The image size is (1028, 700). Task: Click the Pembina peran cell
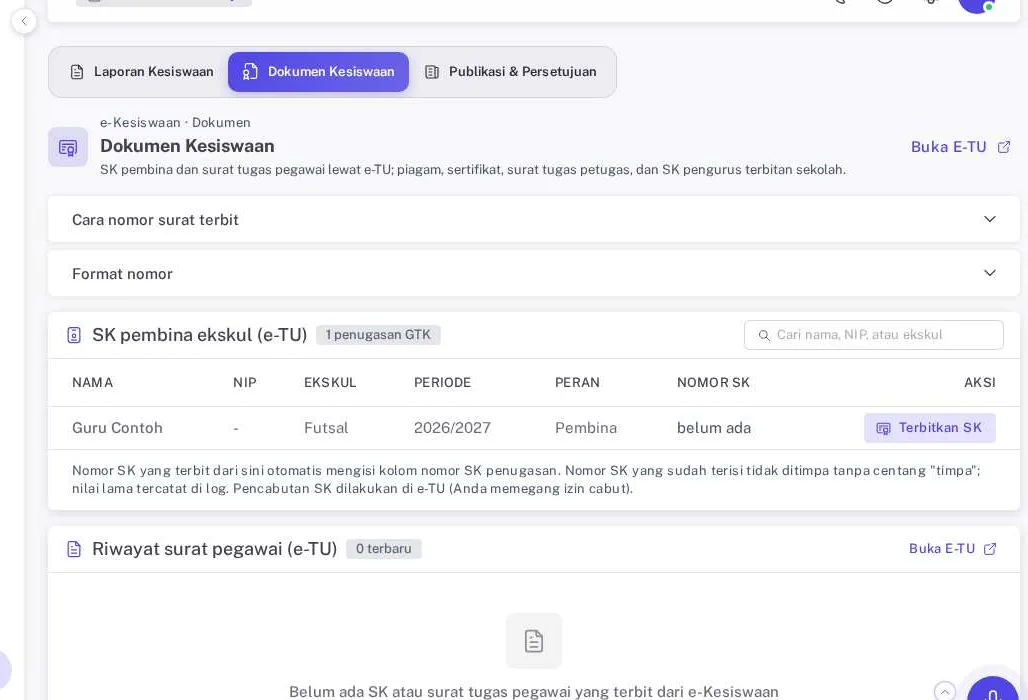point(585,428)
